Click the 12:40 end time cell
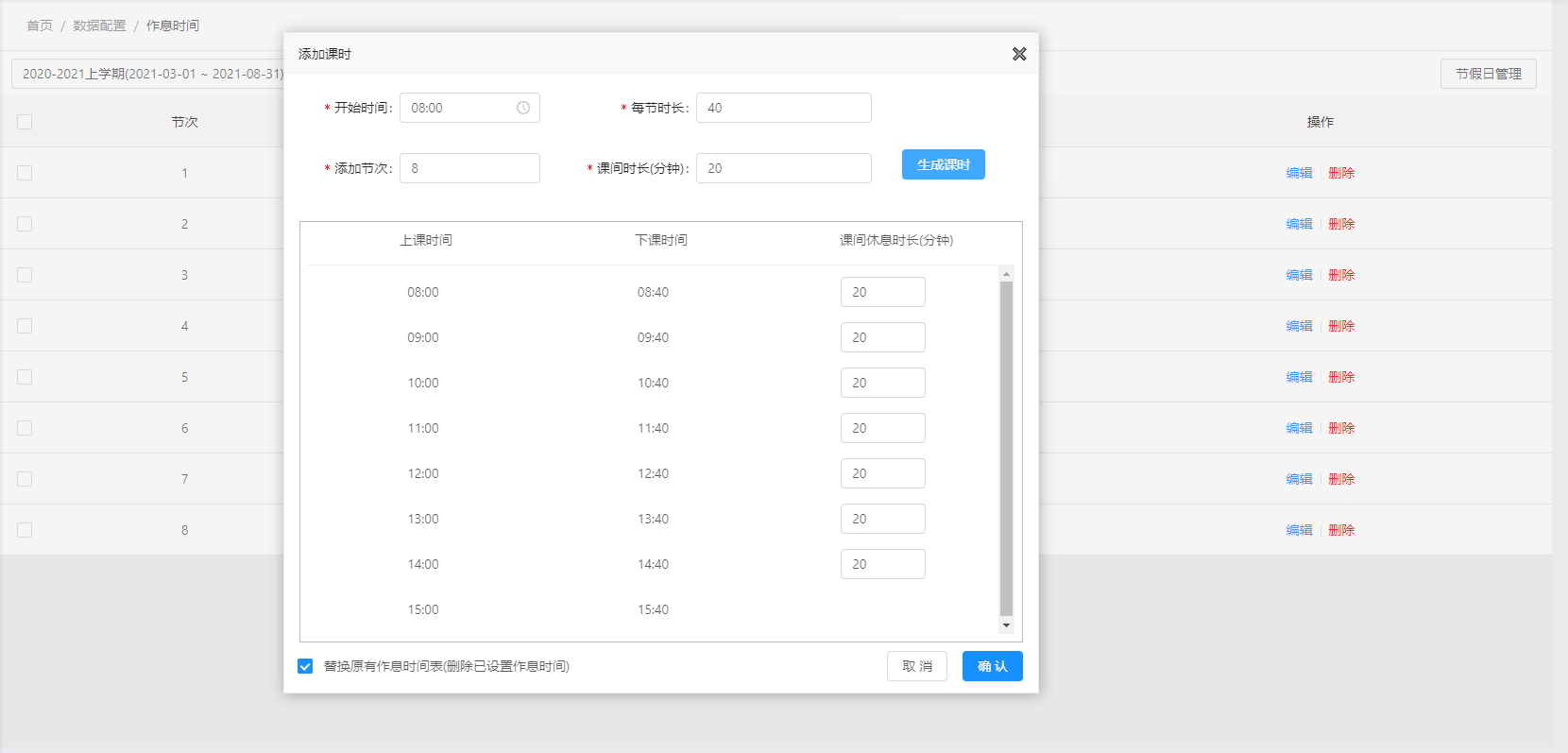 click(653, 473)
